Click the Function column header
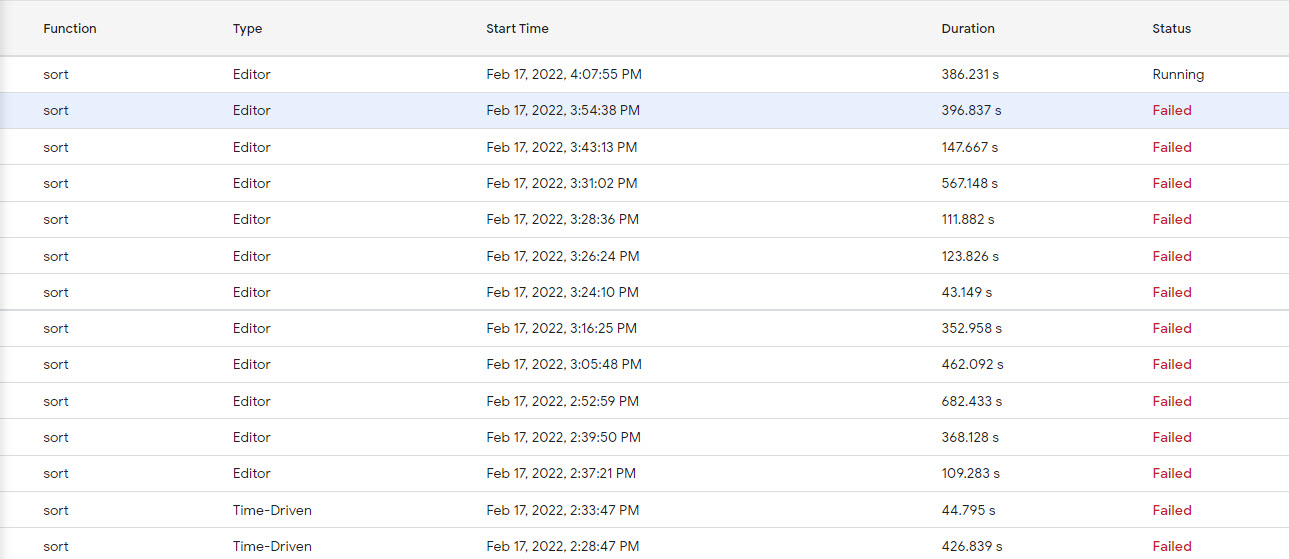This screenshot has height=559, width=1289. pos(70,29)
